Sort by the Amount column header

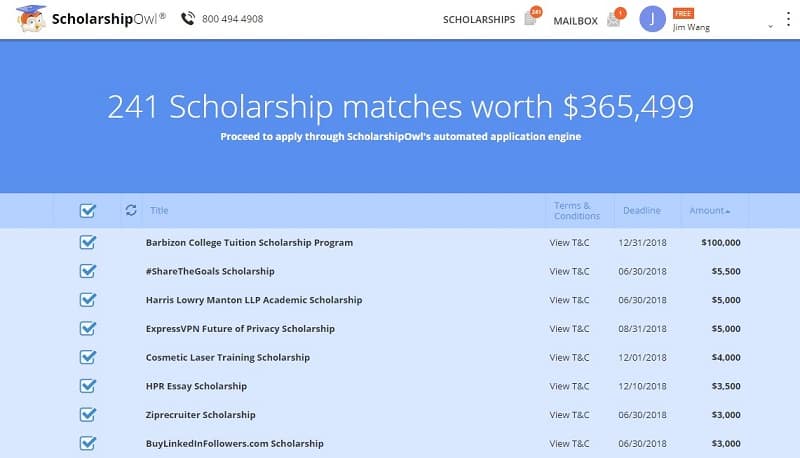[709, 210]
